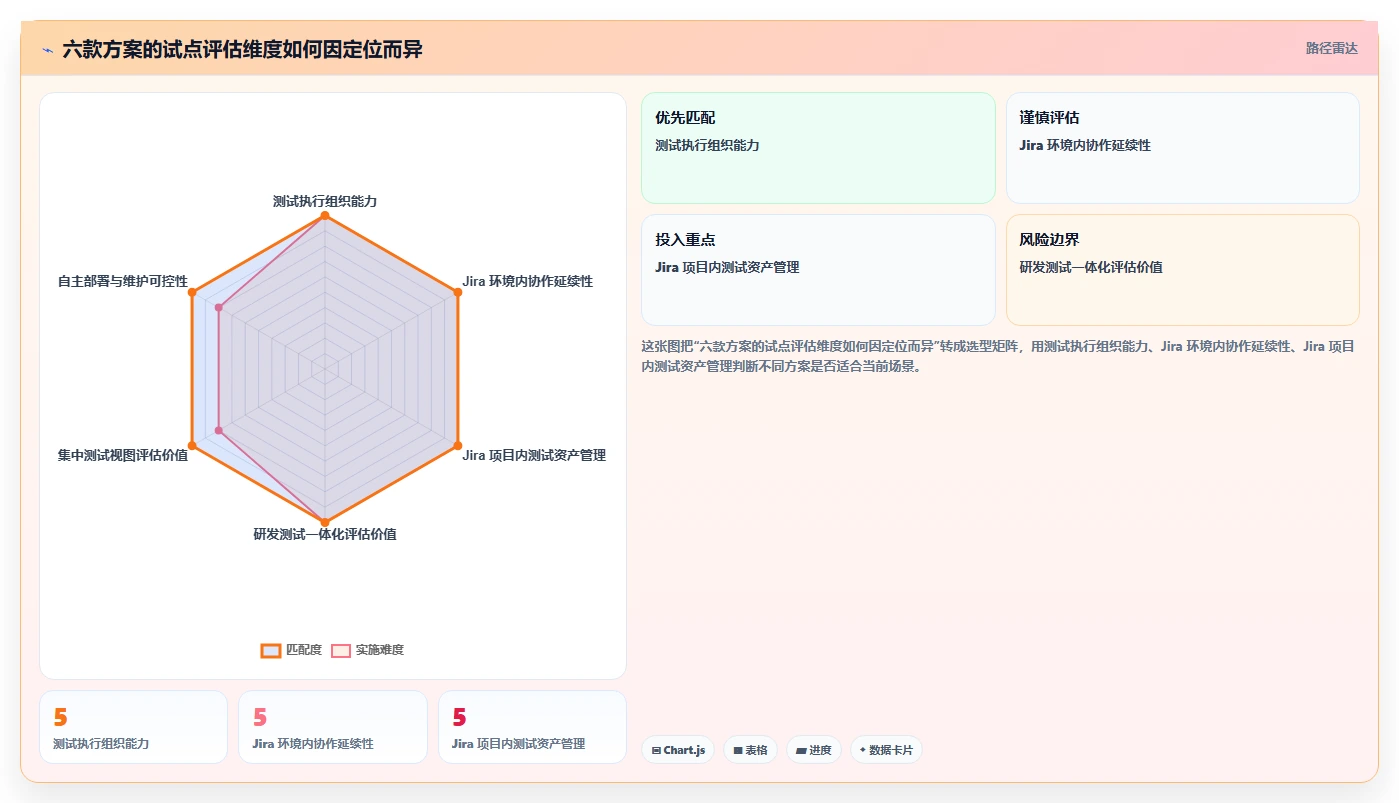Click the 路径雷达 label in header
The height and width of the screenshot is (803, 1399).
(1331, 48)
